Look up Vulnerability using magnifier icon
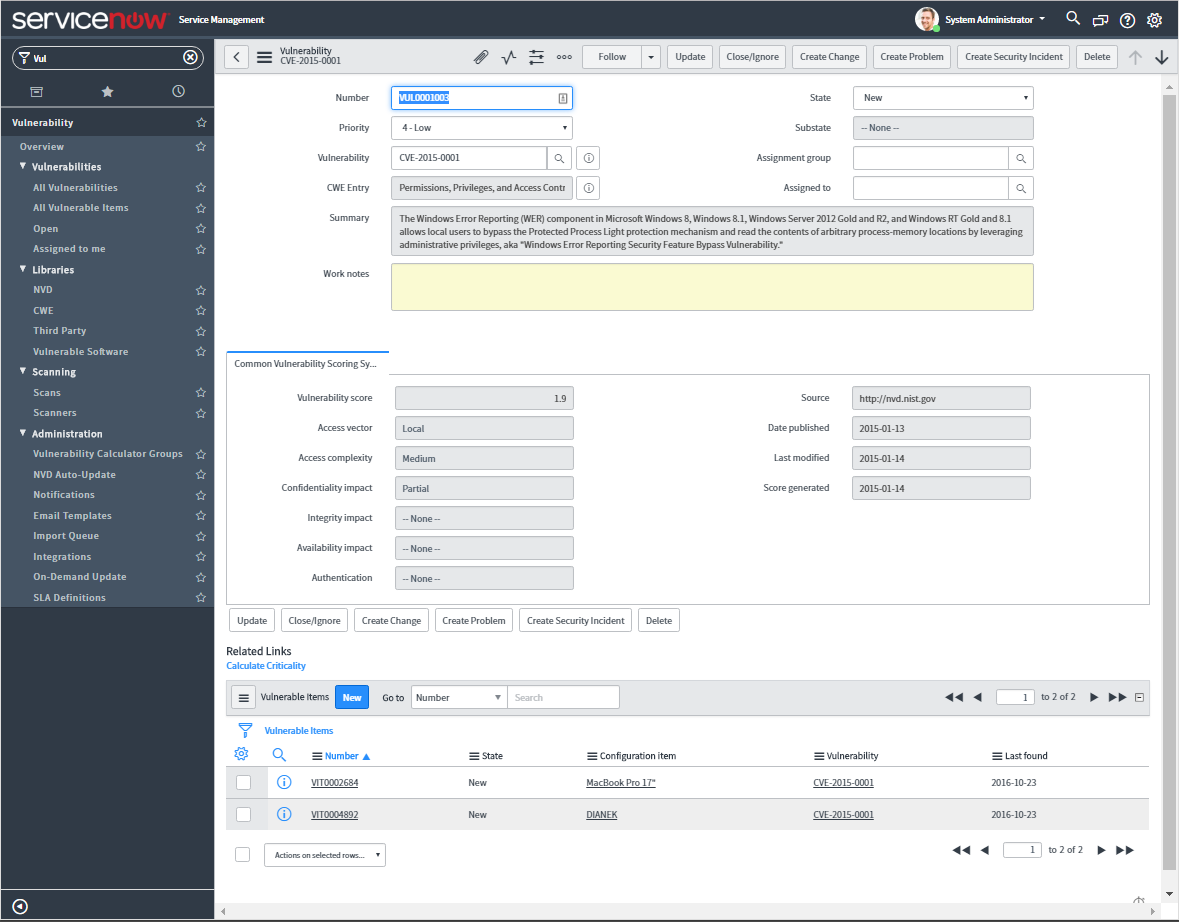 [x=559, y=158]
